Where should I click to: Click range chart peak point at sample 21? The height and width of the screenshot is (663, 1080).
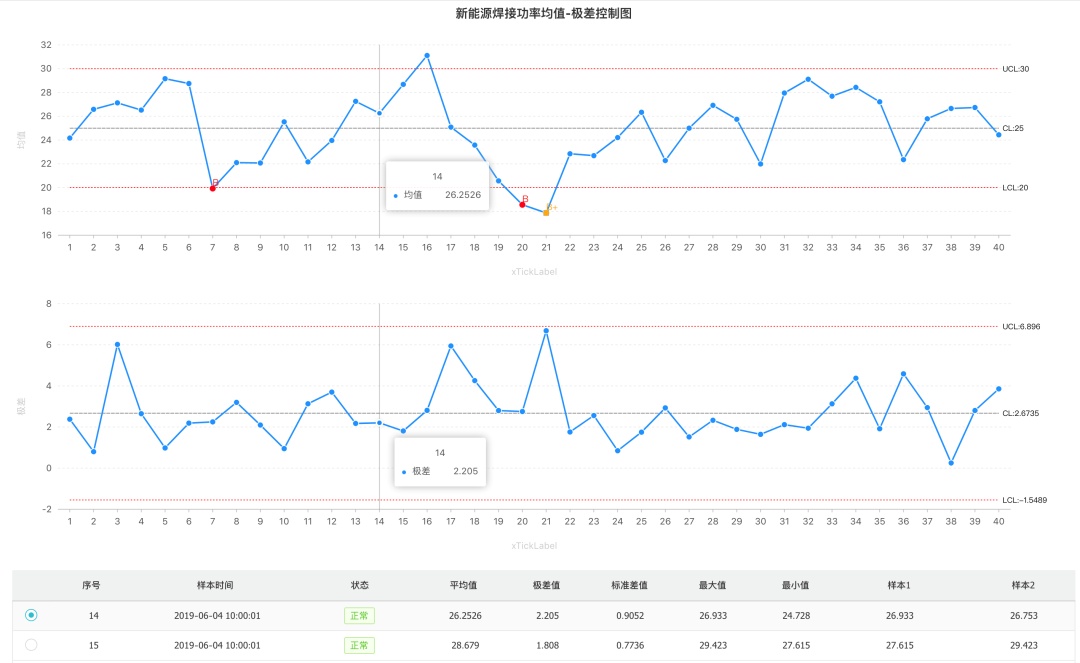tap(546, 331)
